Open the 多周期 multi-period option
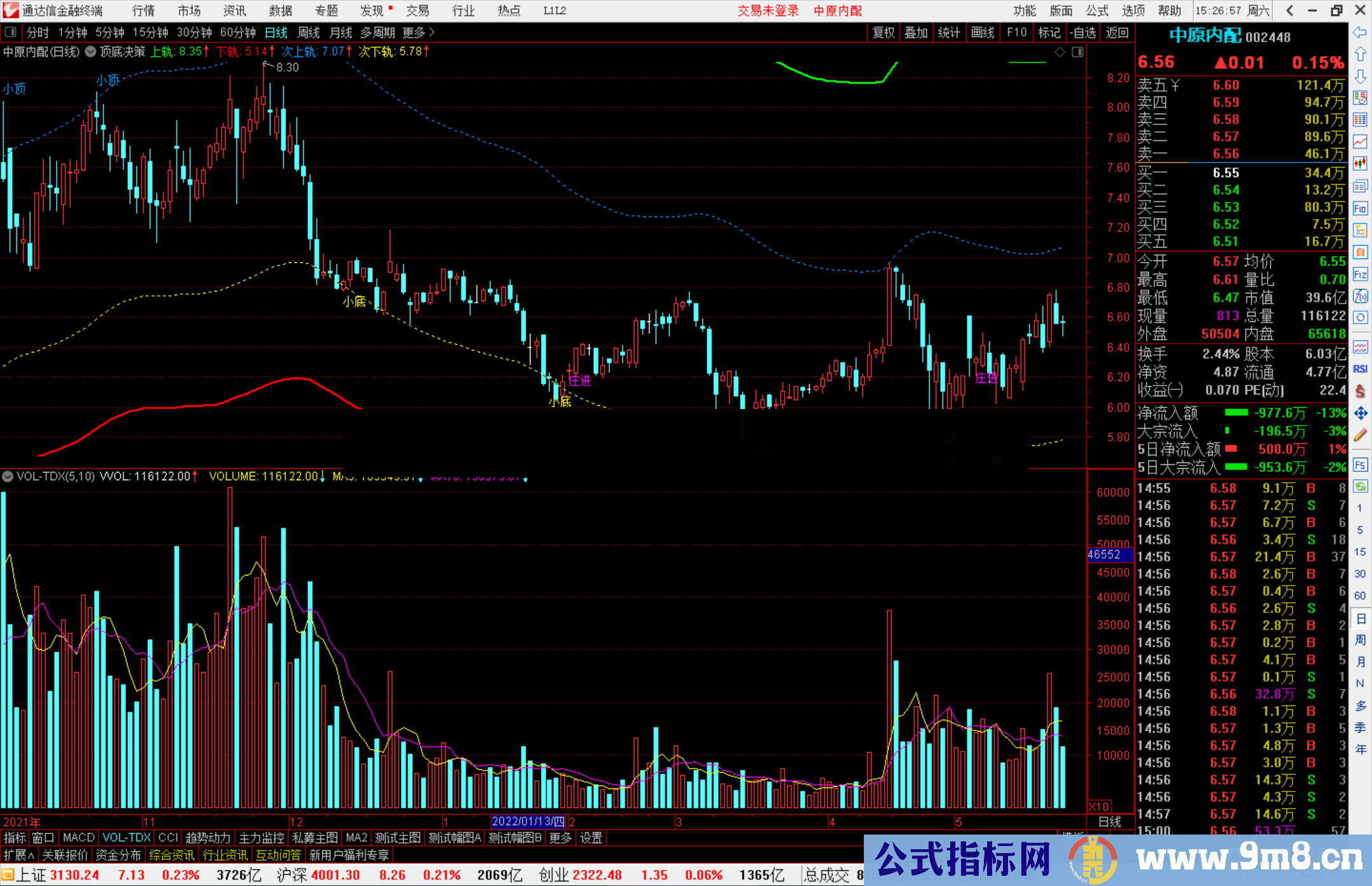This screenshot has width=1372, height=886. 378,32
